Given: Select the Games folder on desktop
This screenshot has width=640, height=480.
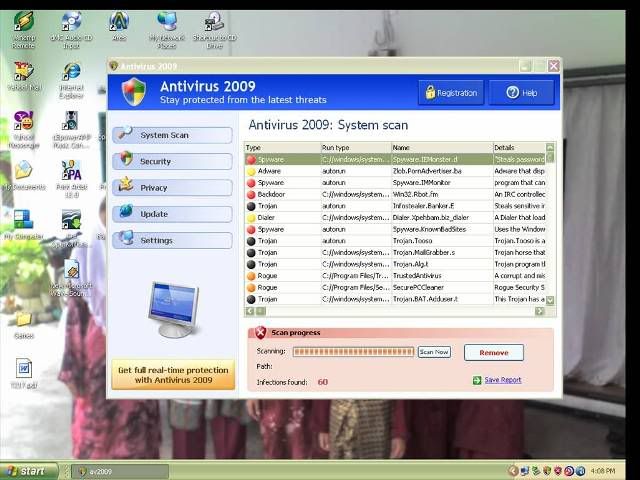Looking at the screenshot, I should pos(24,325).
